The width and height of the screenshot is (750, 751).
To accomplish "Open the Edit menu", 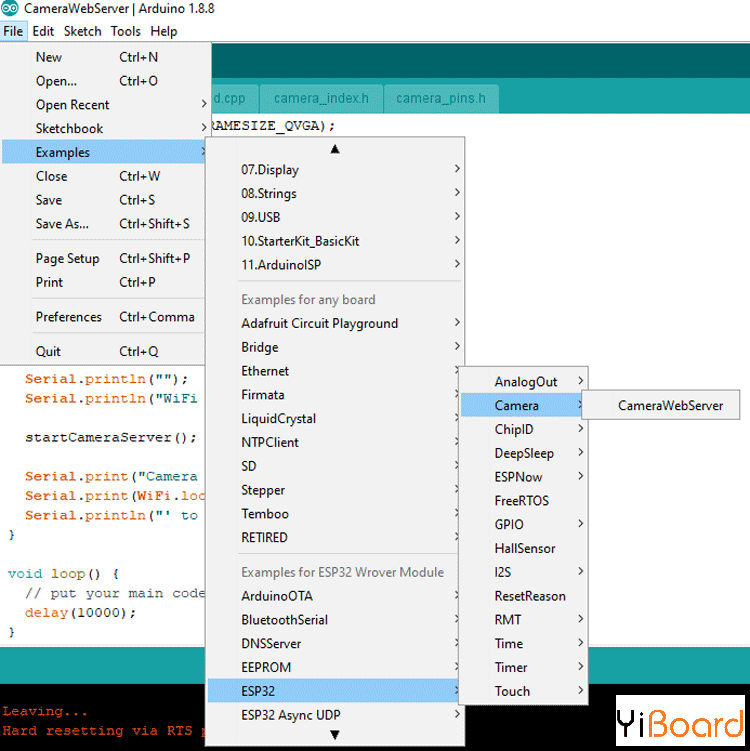I will 43,31.
